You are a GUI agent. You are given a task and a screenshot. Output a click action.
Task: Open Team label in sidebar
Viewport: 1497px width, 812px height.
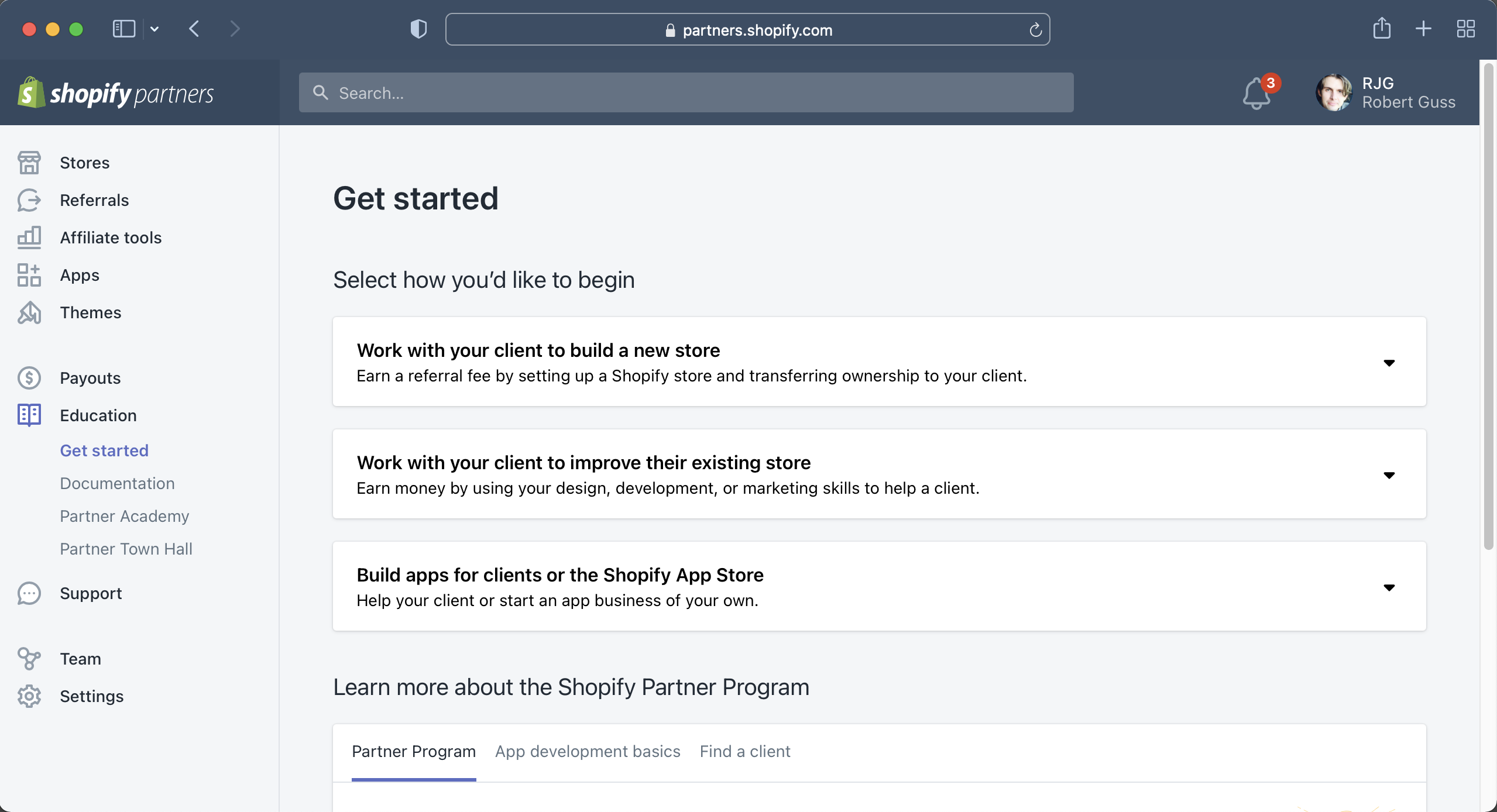coord(80,659)
